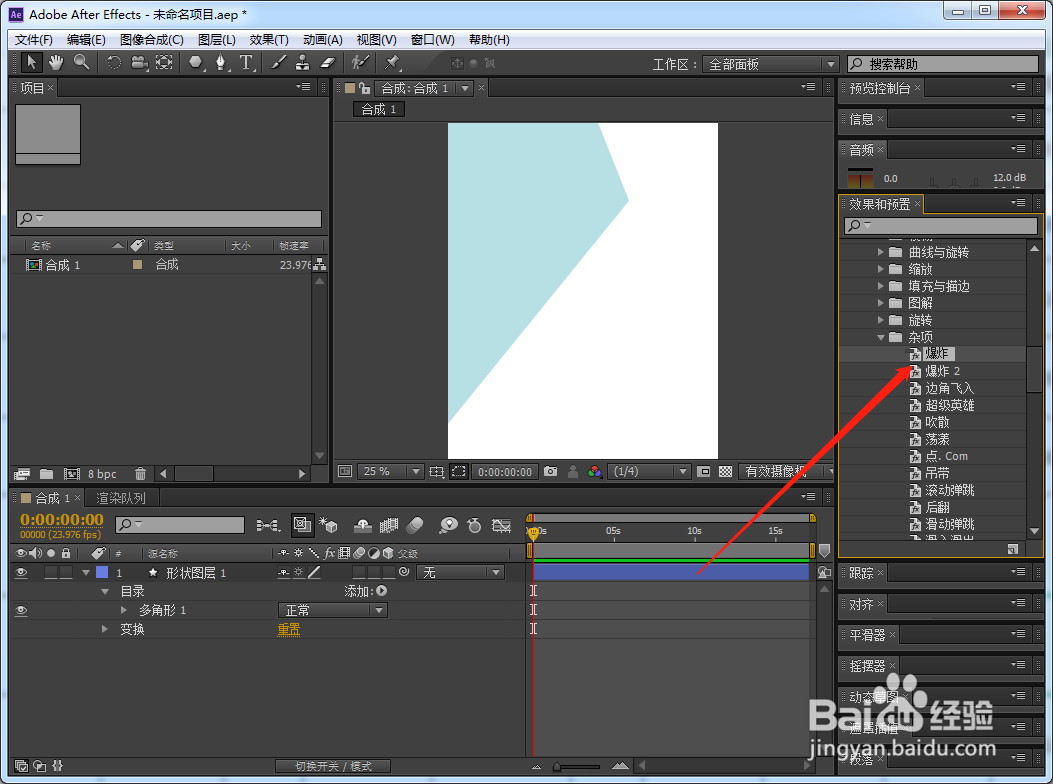The width and height of the screenshot is (1053, 784).
Task: Click the 8 bpc color depth button
Action: tap(102, 474)
